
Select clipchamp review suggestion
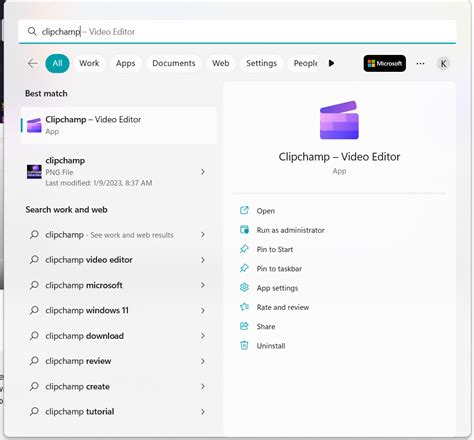(118, 361)
